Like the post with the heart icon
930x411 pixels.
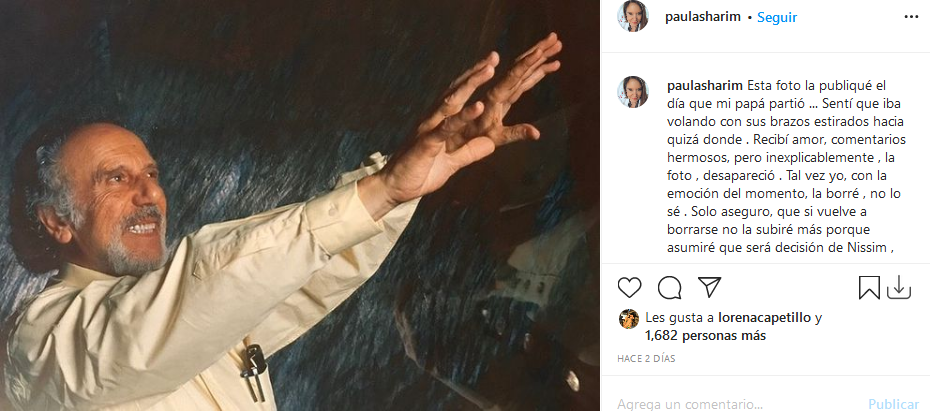(629, 288)
